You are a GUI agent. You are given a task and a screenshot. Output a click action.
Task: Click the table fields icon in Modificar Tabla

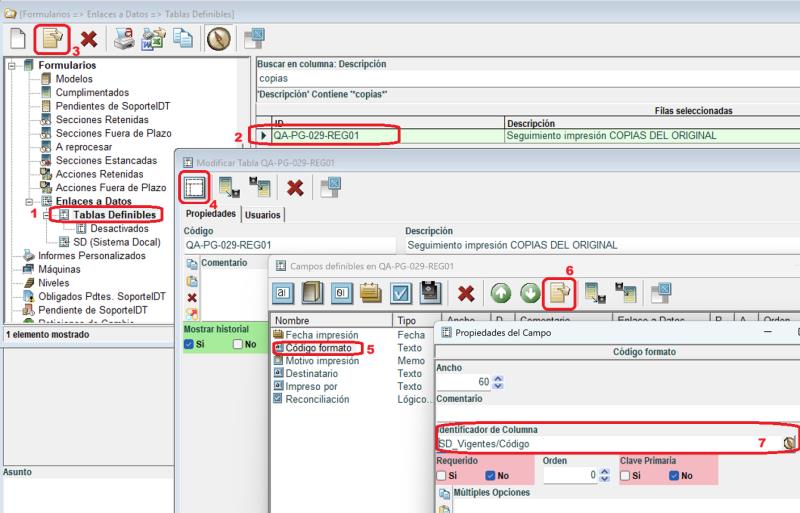pyautogui.click(x=195, y=187)
